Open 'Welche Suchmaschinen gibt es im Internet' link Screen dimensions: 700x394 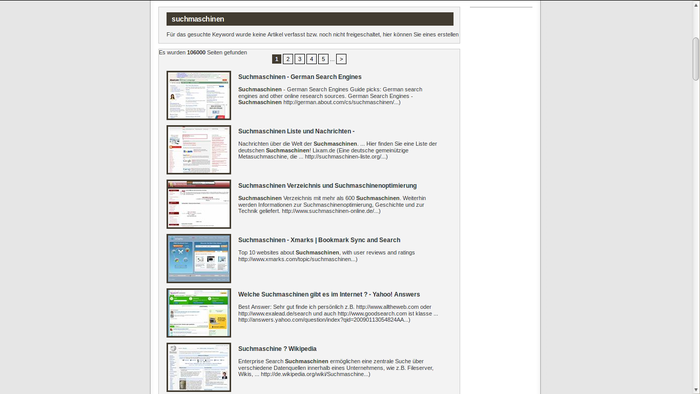pyautogui.click(x=329, y=294)
